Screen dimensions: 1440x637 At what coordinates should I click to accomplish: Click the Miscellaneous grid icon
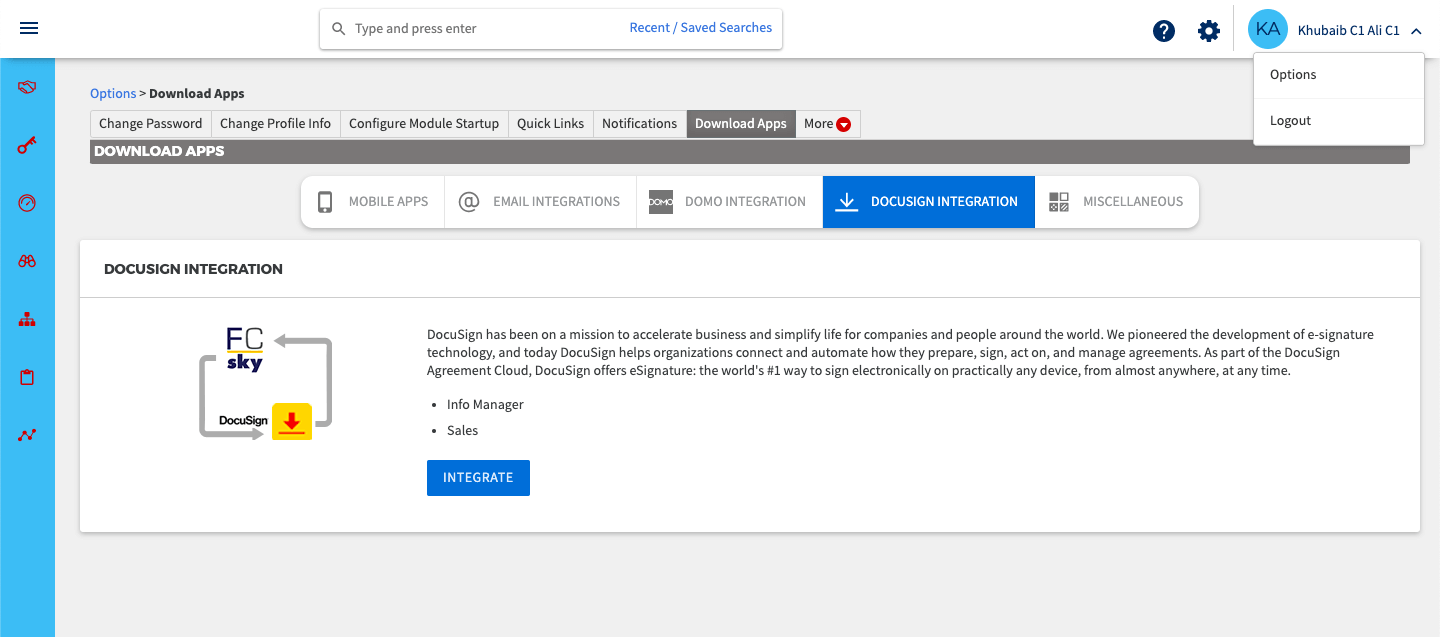1059,202
